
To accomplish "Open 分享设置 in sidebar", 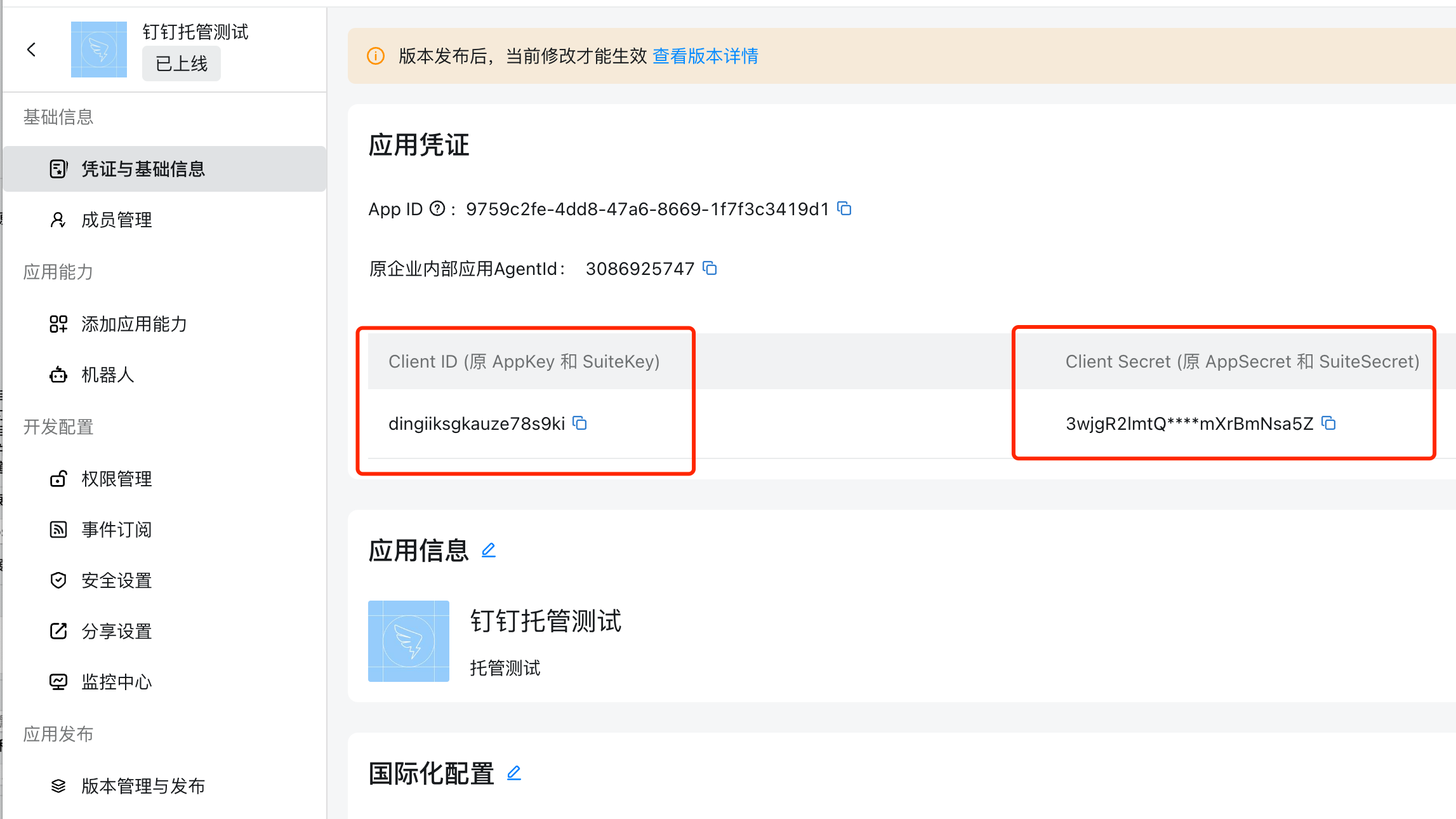I will 116,631.
